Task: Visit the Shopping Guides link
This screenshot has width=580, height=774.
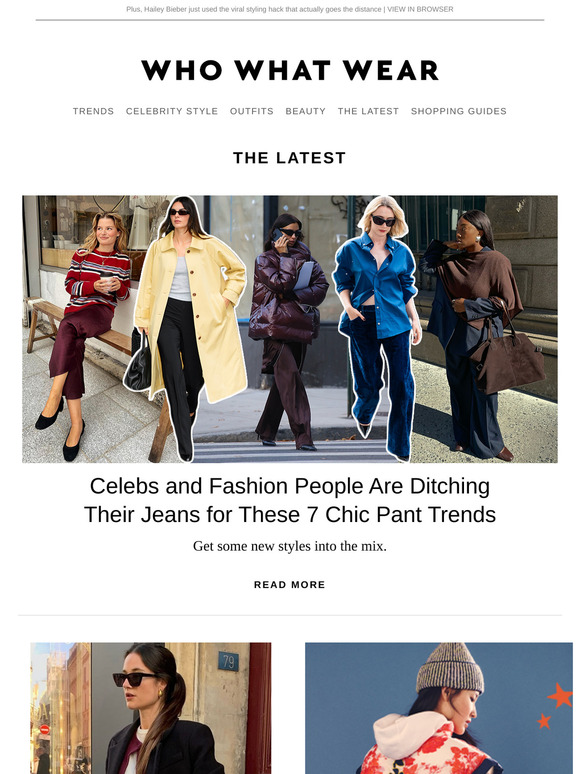Action: pos(459,111)
